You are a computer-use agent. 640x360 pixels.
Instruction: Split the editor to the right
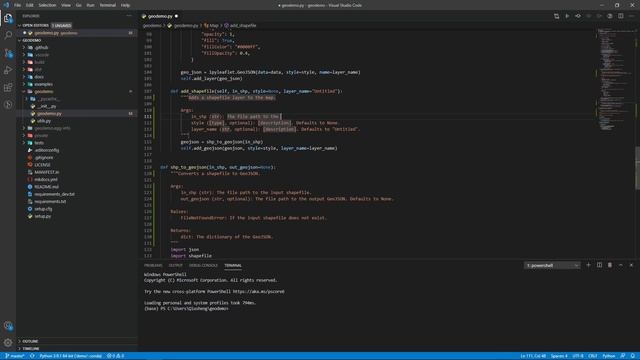[620, 16]
